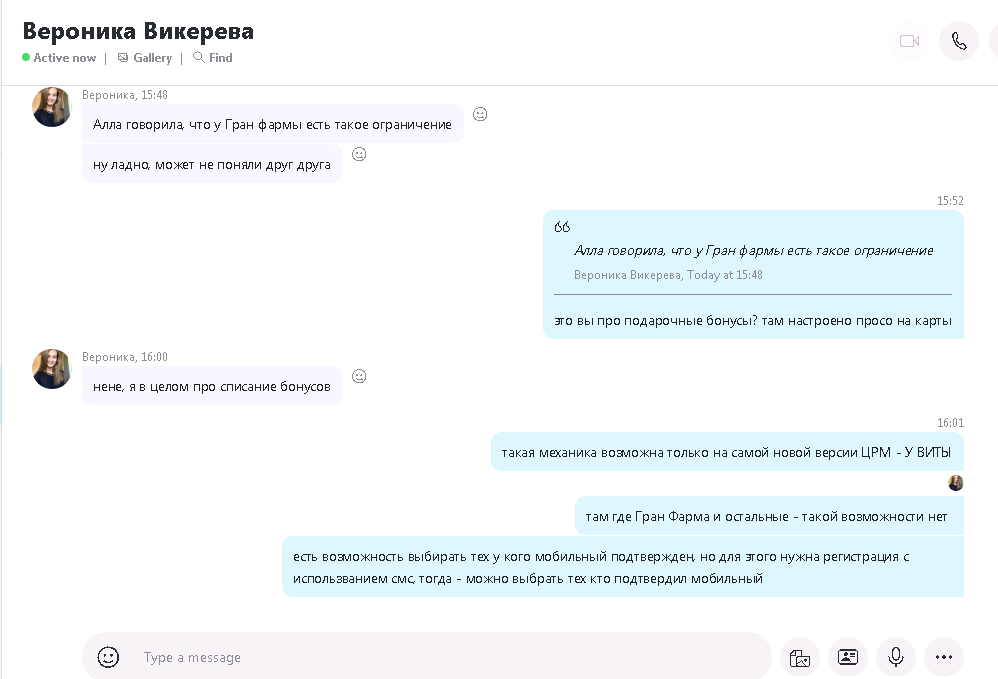Open the emoji picker in message box
The height and width of the screenshot is (679, 998).
pyautogui.click(x=108, y=657)
